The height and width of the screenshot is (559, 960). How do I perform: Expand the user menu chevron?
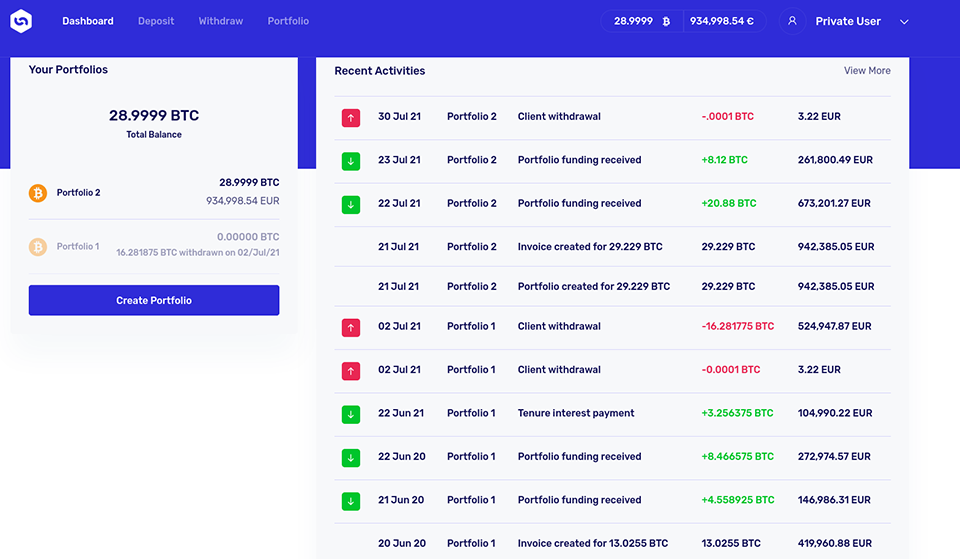[x=904, y=22]
